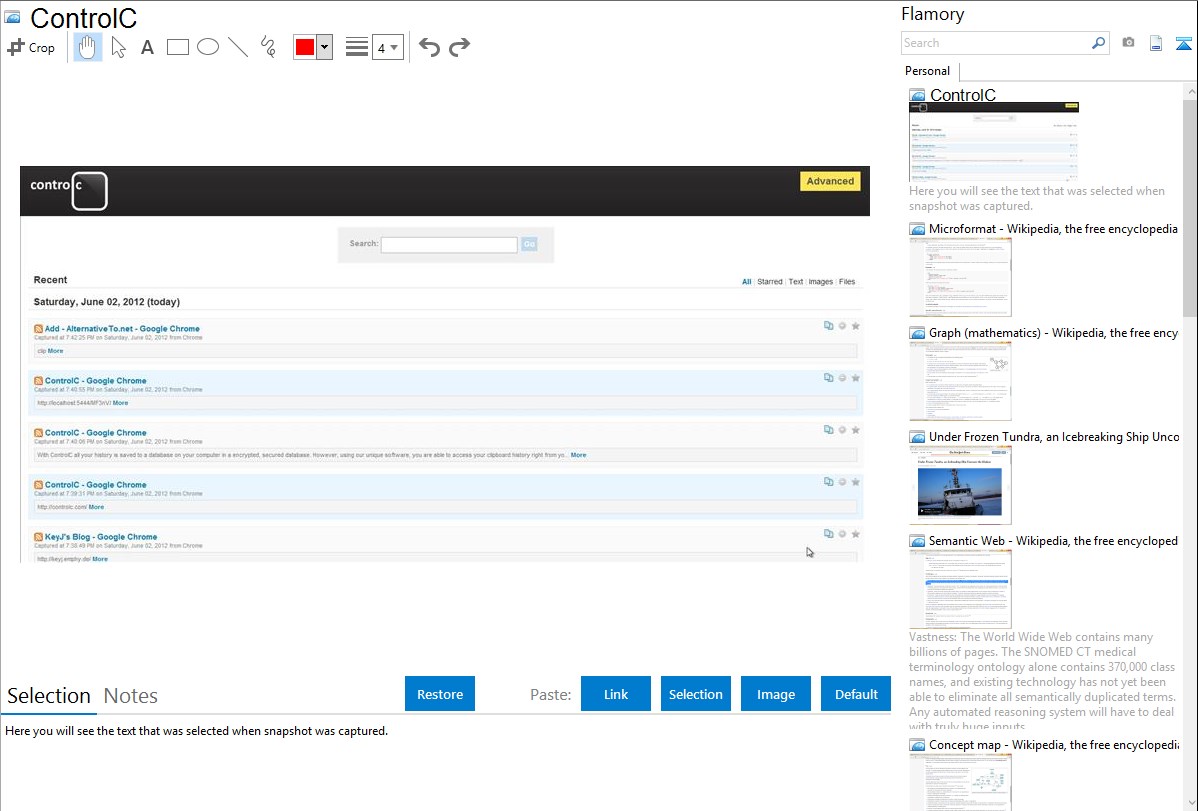Image resolution: width=1198 pixels, height=811 pixels.
Task: Activate the hand pan tool
Action: coord(88,47)
